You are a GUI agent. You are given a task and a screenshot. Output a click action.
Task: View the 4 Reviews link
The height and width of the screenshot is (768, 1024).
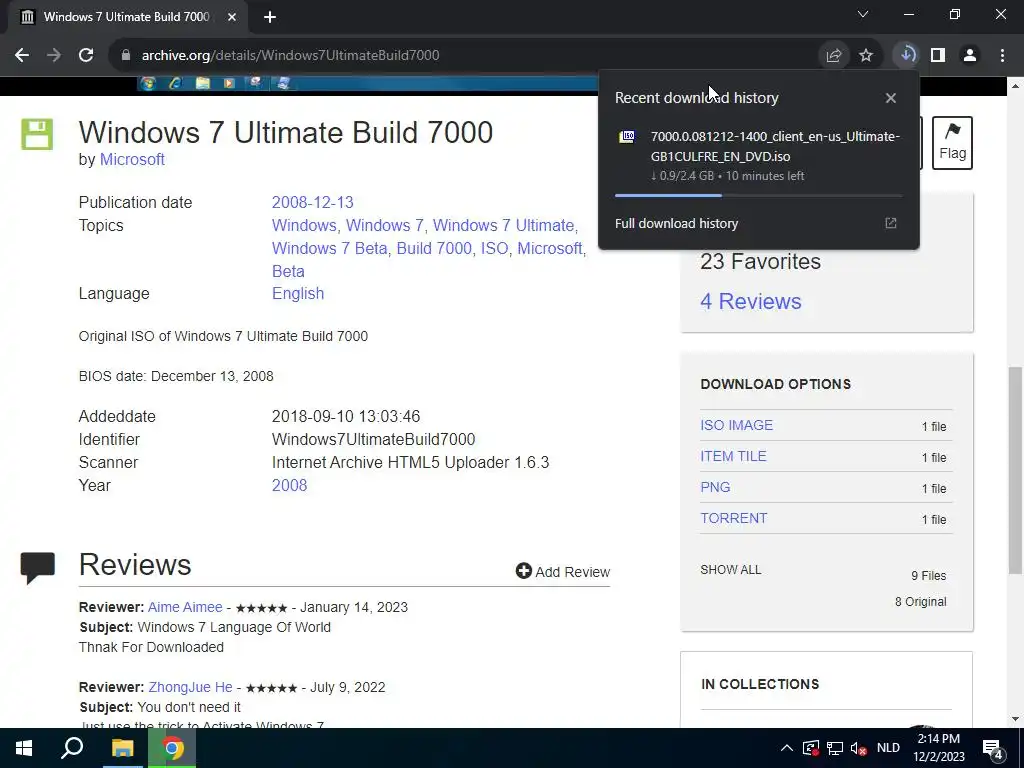750,301
